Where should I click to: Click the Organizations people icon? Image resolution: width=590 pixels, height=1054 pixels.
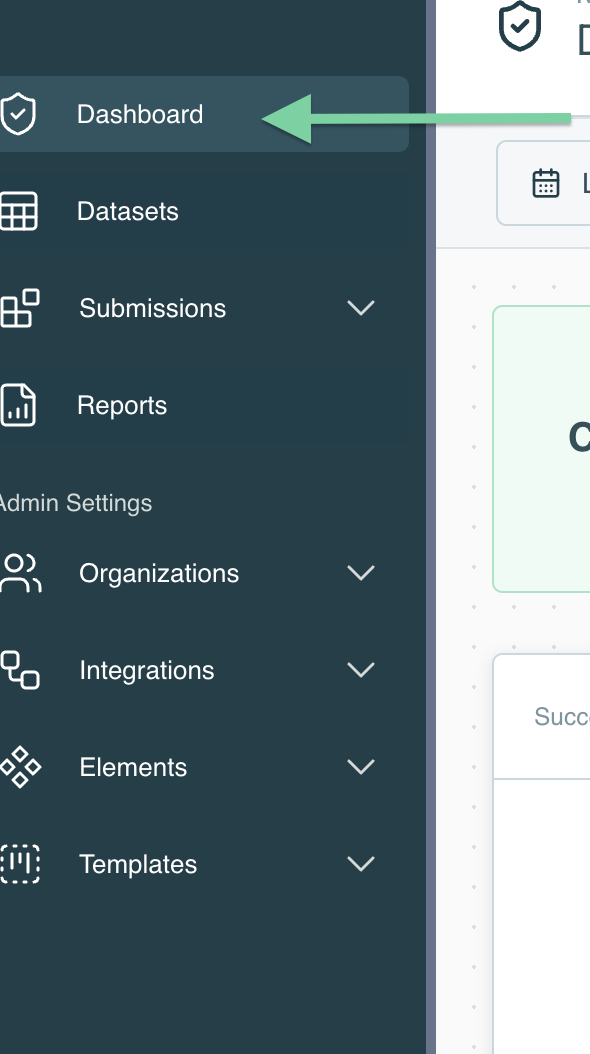20,573
